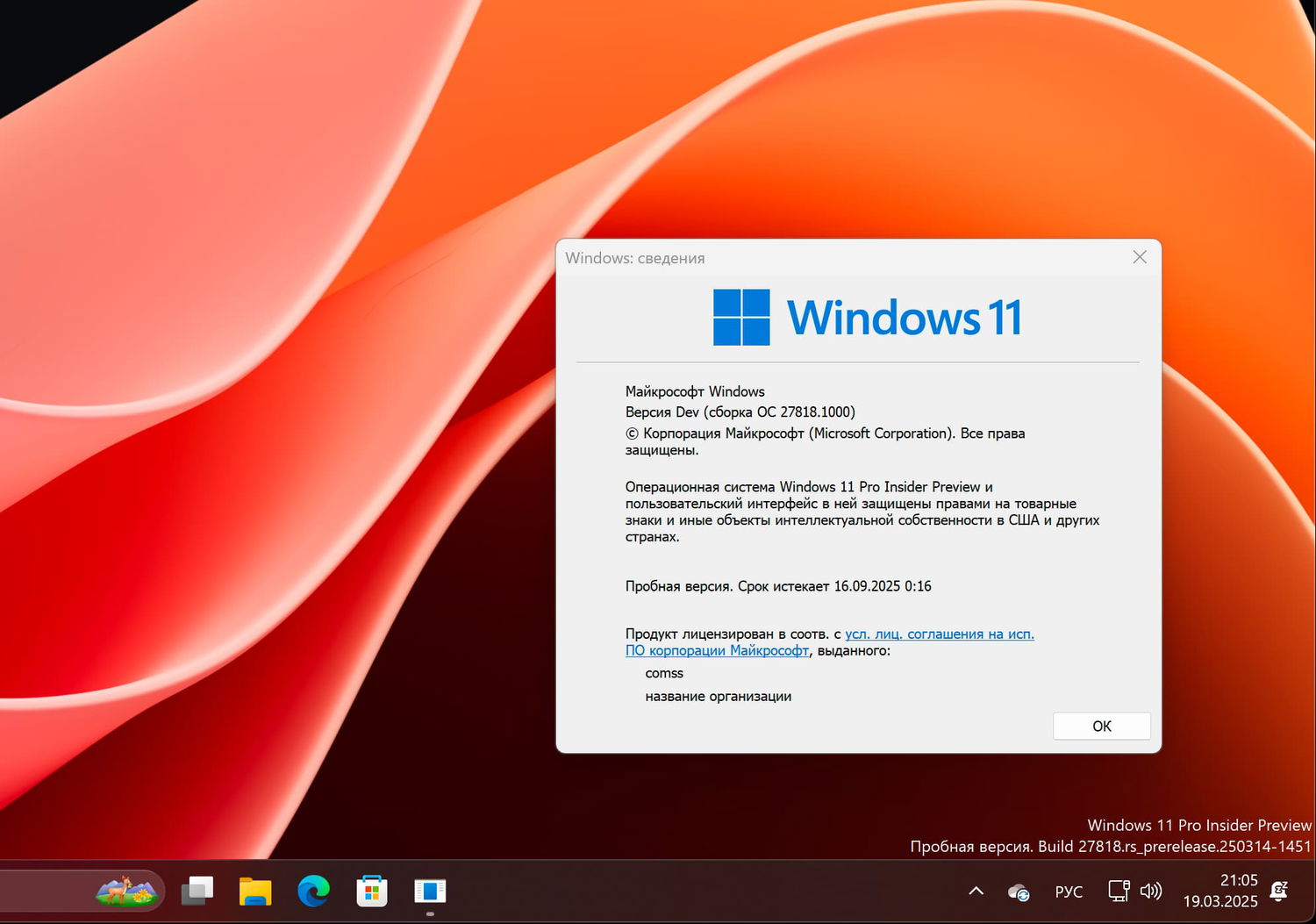Open Task View from the taskbar
Image resolution: width=1316 pixels, height=924 pixels.
tap(197, 891)
